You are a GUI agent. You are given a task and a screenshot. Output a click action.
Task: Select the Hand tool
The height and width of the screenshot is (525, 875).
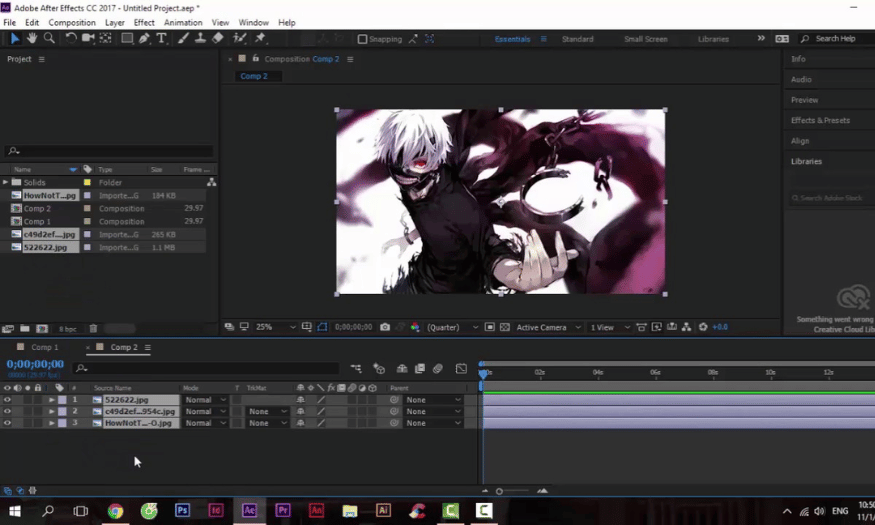[x=32, y=38]
